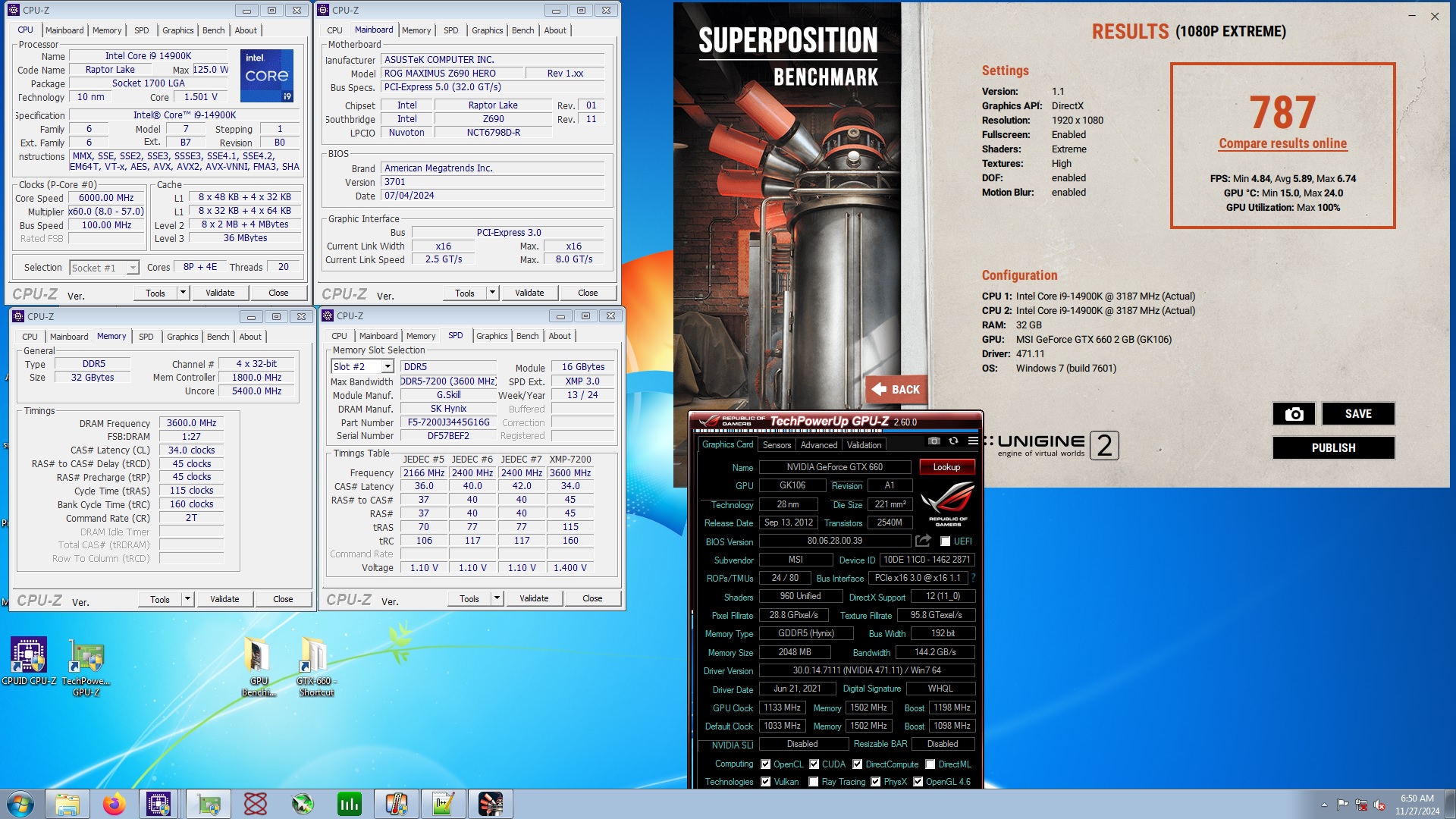This screenshot has height=819, width=1456.
Task: Toggle the DirectCompute checkbox in GPU-Z
Action: coord(858,764)
